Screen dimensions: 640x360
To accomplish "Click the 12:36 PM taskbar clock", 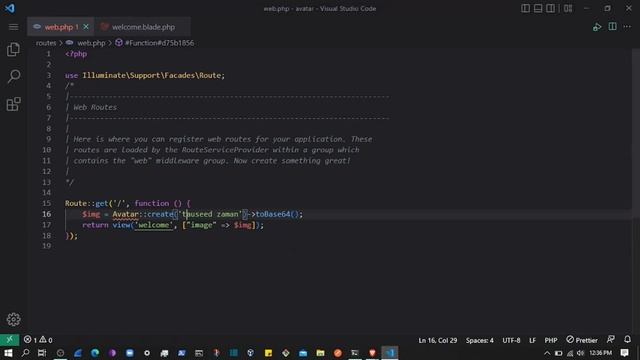I will click(x=600, y=353).
